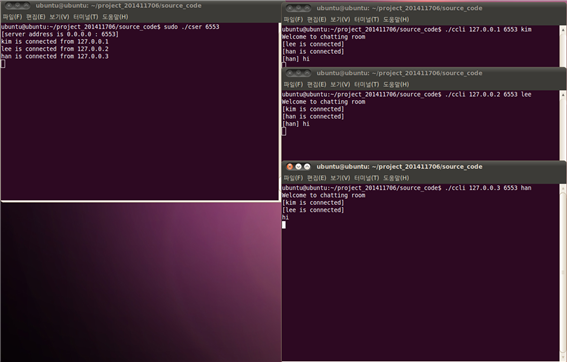Open 편집(E) menu in han client terminal

(316, 178)
